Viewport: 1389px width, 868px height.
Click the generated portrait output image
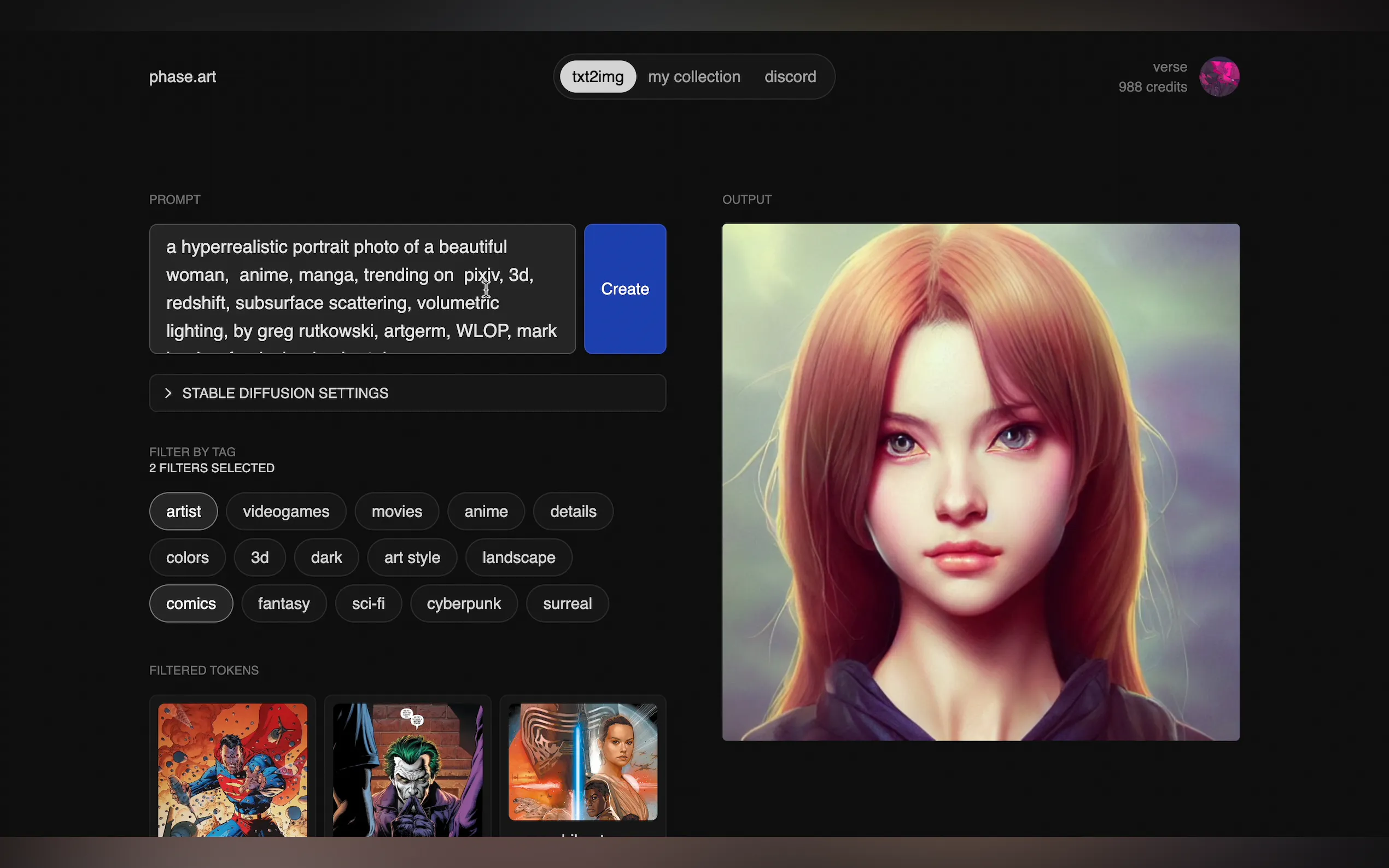coord(980,482)
